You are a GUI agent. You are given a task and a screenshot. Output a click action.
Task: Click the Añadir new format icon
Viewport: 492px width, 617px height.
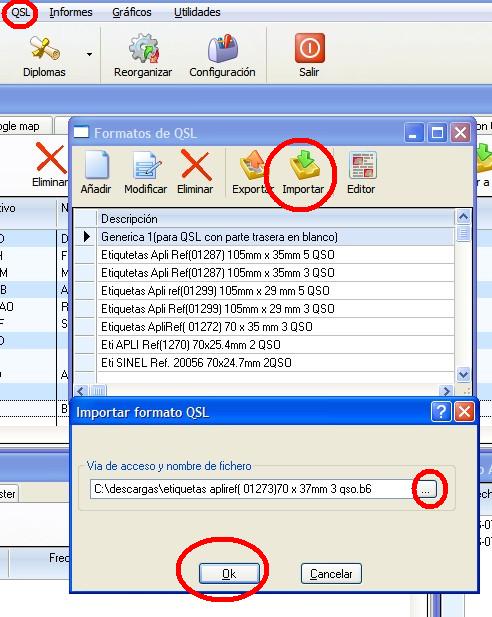[96, 165]
